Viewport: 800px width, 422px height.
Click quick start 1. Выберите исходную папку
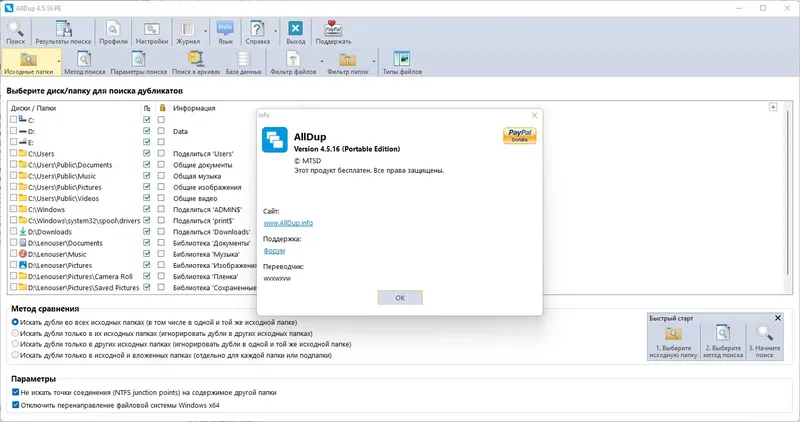click(x=673, y=341)
